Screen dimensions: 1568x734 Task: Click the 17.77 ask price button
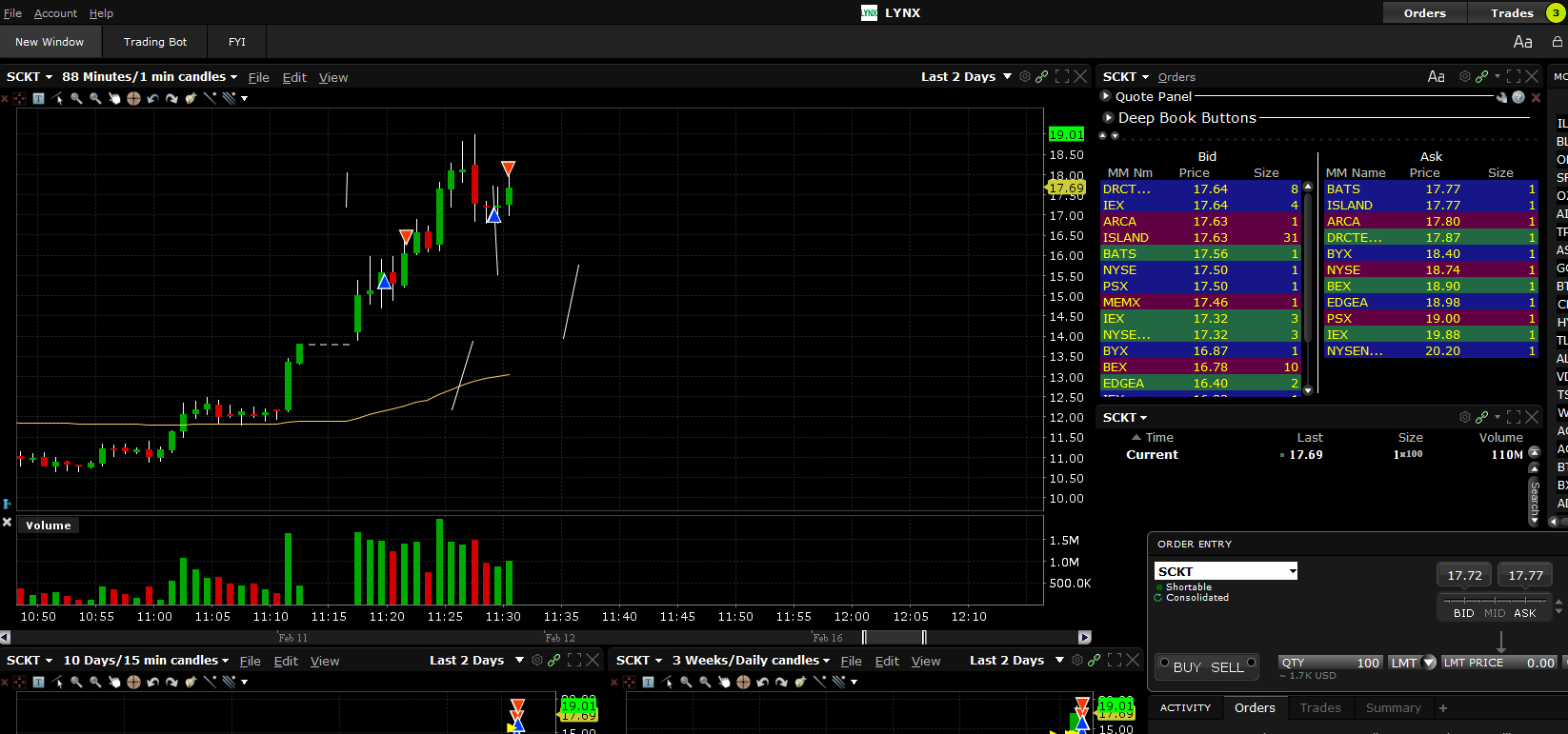(x=1525, y=575)
